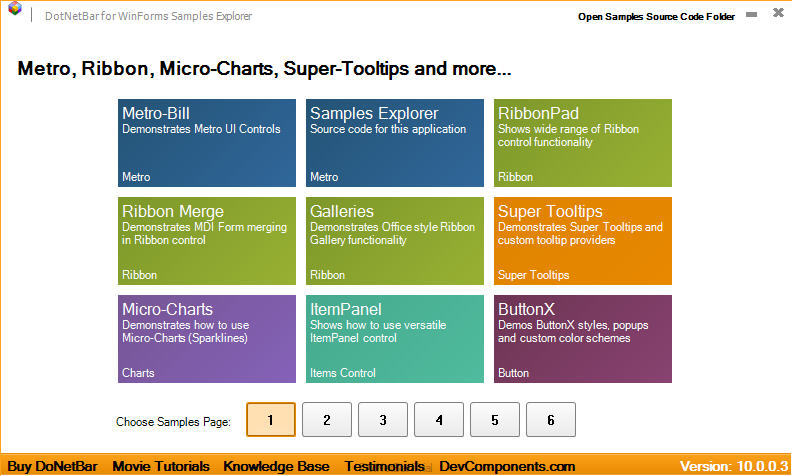Switch to samples page 3
Screen dimensions: 792x476
point(383,419)
